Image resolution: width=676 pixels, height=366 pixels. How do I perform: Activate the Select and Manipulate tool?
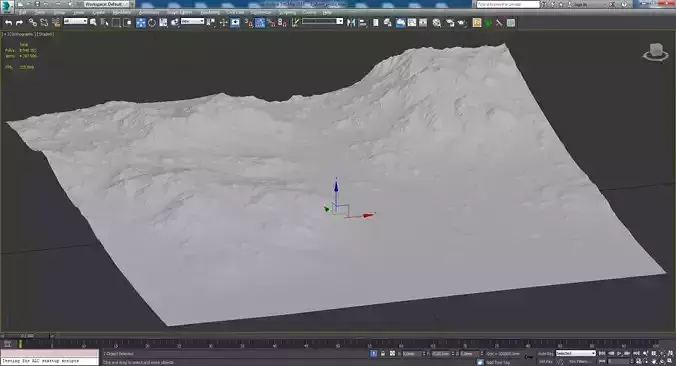coord(223,22)
